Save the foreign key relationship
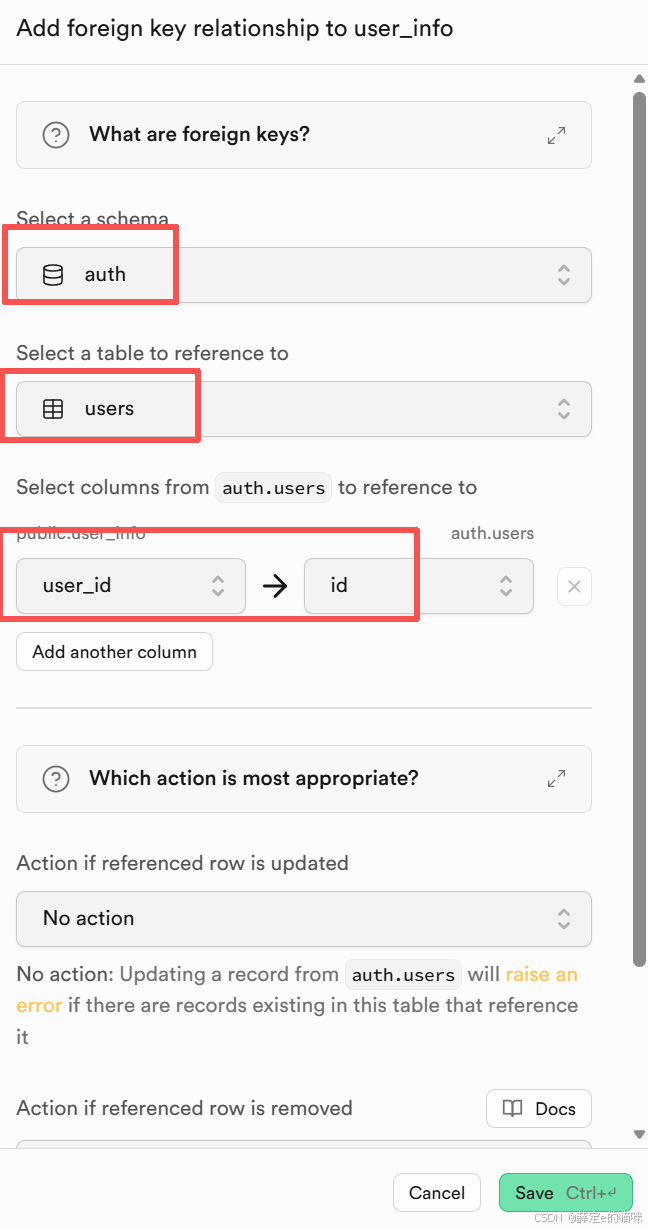 point(565,1193)
